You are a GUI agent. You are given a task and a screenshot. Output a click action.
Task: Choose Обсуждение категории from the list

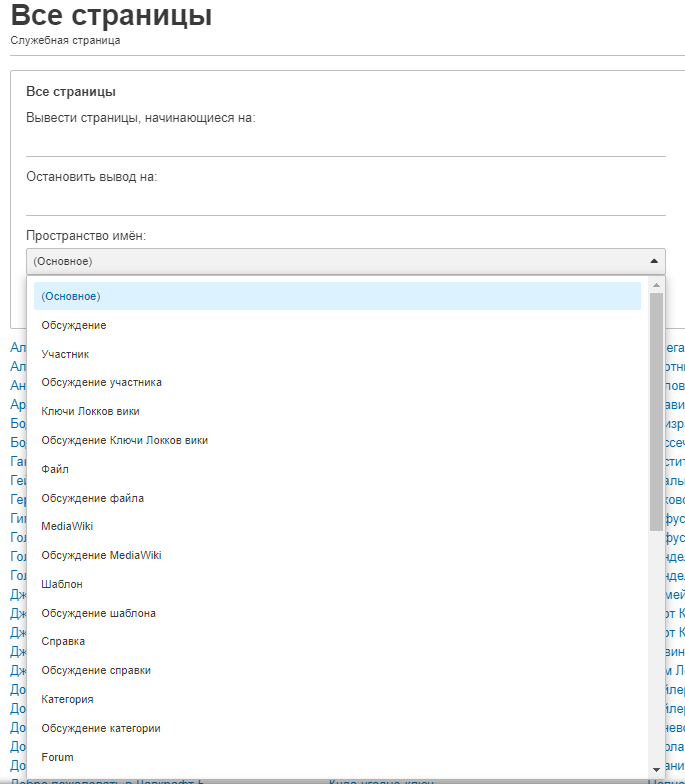(337, 728)
